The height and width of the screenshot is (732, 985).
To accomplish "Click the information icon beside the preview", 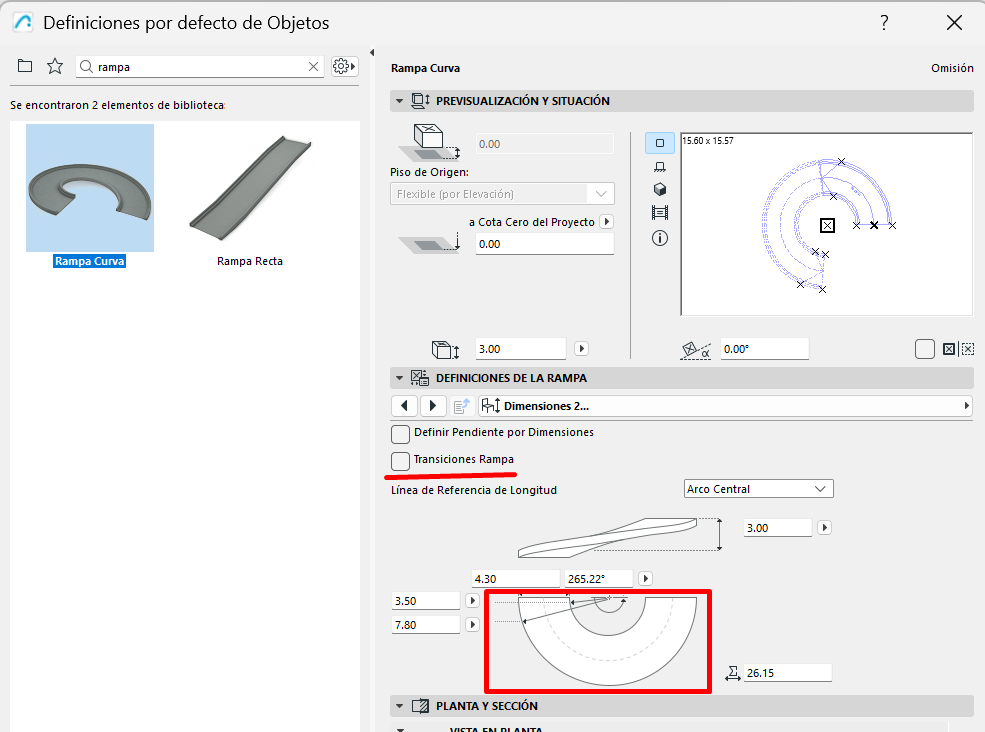I will coord(659,238).
